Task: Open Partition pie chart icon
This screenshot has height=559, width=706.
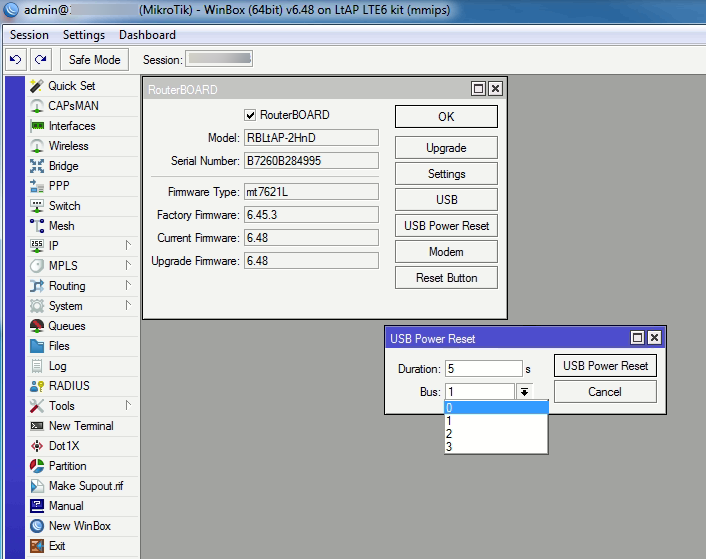Action: (x=37, y=466)
